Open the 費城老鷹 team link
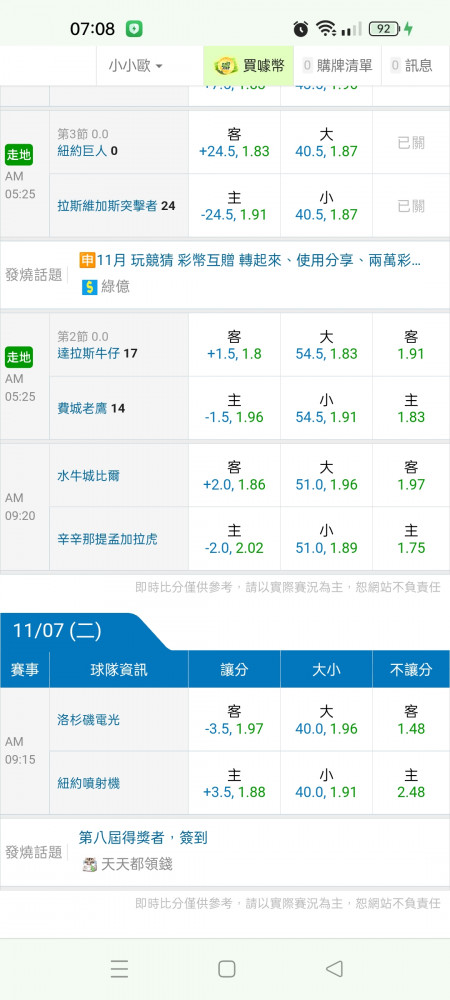Screen dimensions: 450x1000 tap(83, 408)
